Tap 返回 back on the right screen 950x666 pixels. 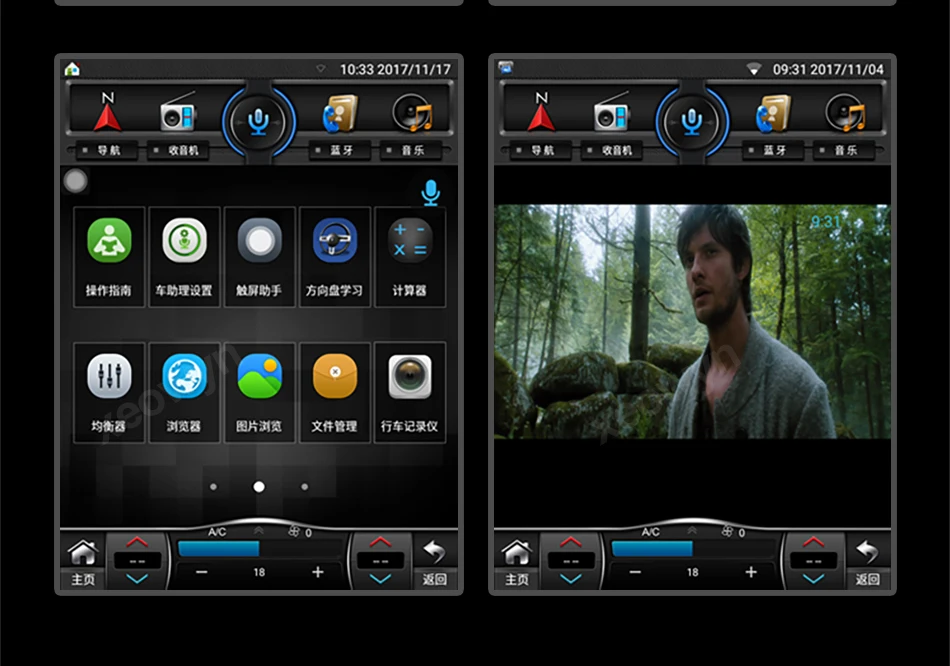coord(868,562)
